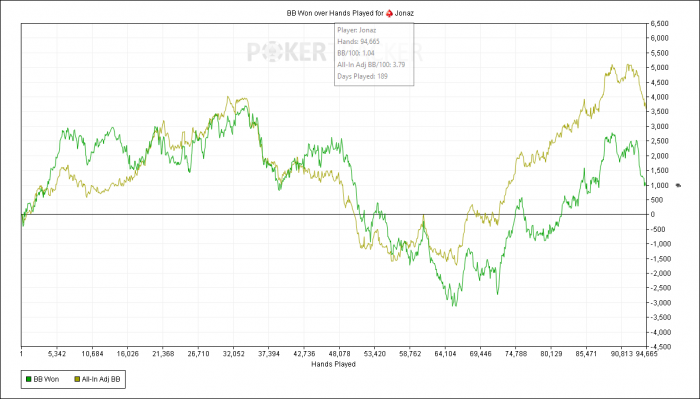Image resolution: width=700 pixels, height=399 pixels.
Task: Click 'Days Played: 189' in the tooltip
Action: click(x=362, y=76)
